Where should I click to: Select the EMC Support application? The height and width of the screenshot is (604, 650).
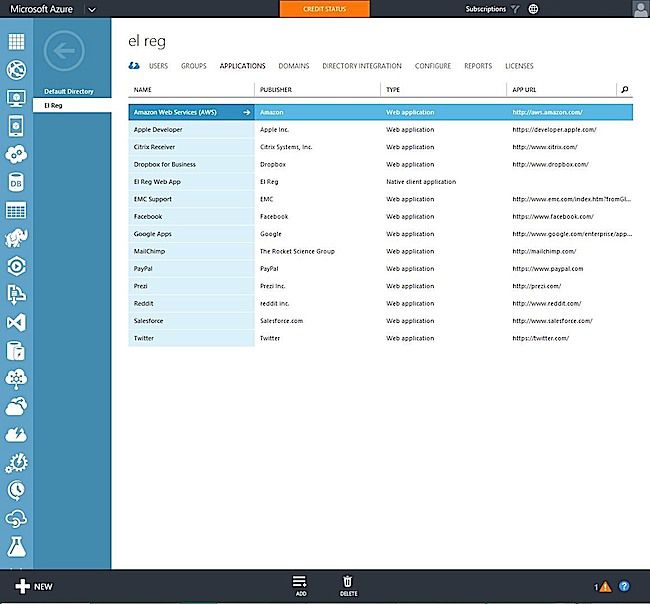(153, 199)
